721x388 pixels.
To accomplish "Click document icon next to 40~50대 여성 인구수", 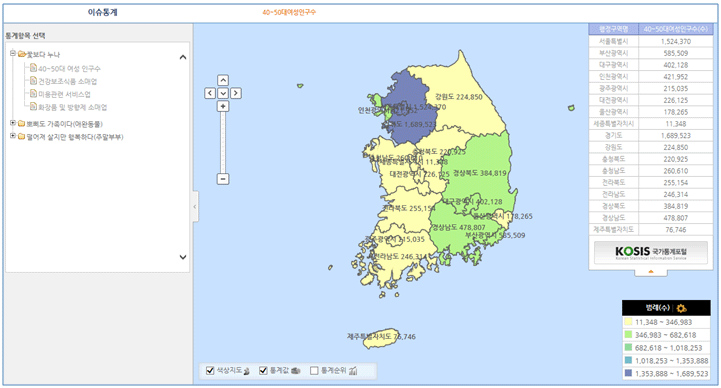I will (33, 68).
